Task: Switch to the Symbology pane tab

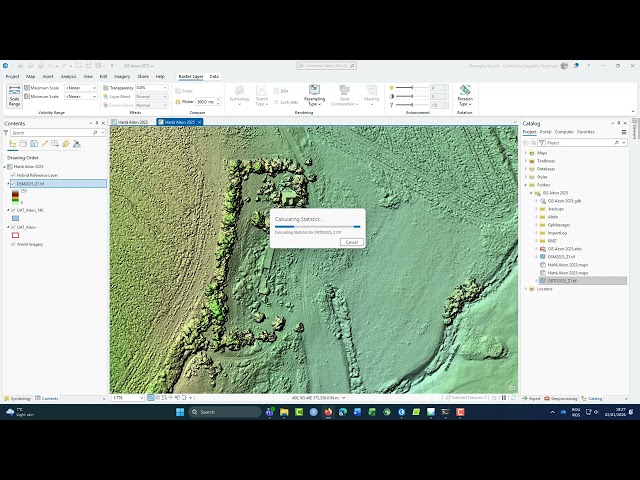Action: click(x=18, y=398)
